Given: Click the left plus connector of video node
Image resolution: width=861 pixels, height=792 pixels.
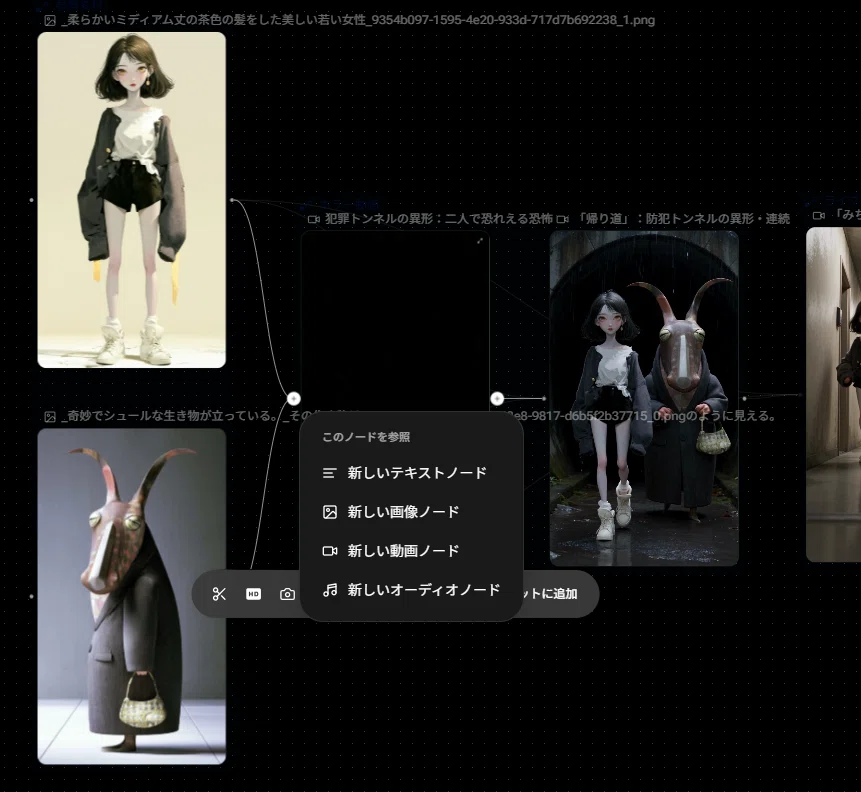Looking at the screenshot, I should click(294, 398).
